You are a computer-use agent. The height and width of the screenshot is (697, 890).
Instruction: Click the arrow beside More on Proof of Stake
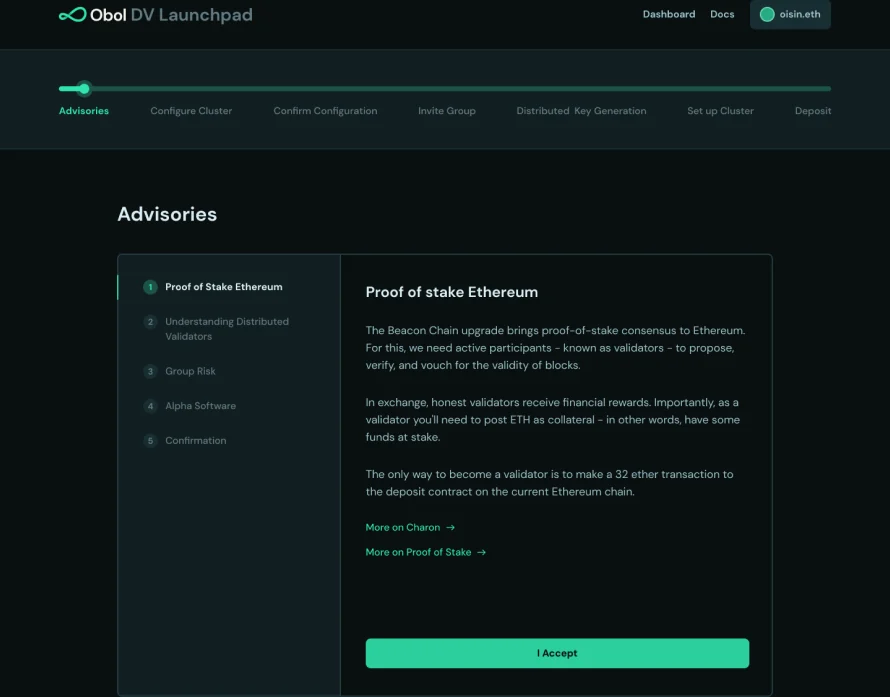click(x=481, y=552)
